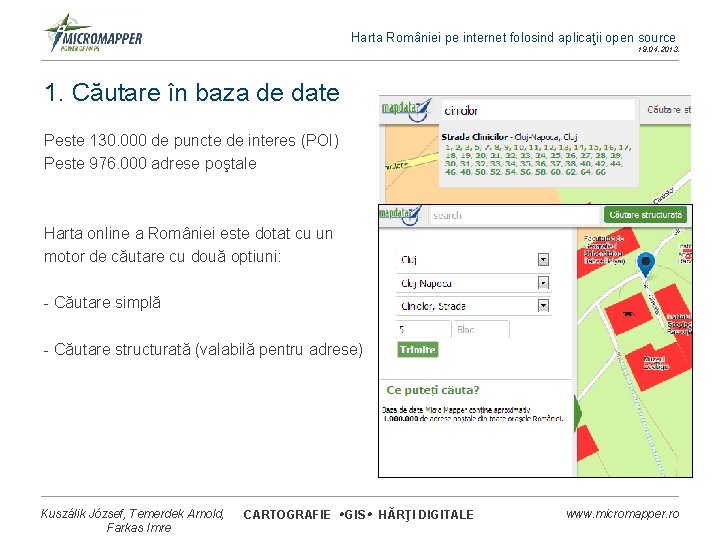Click the database description text under 'Ce puteți căuta?'
The width and height of the screenshot is (720, 540).
coord(472,414)
